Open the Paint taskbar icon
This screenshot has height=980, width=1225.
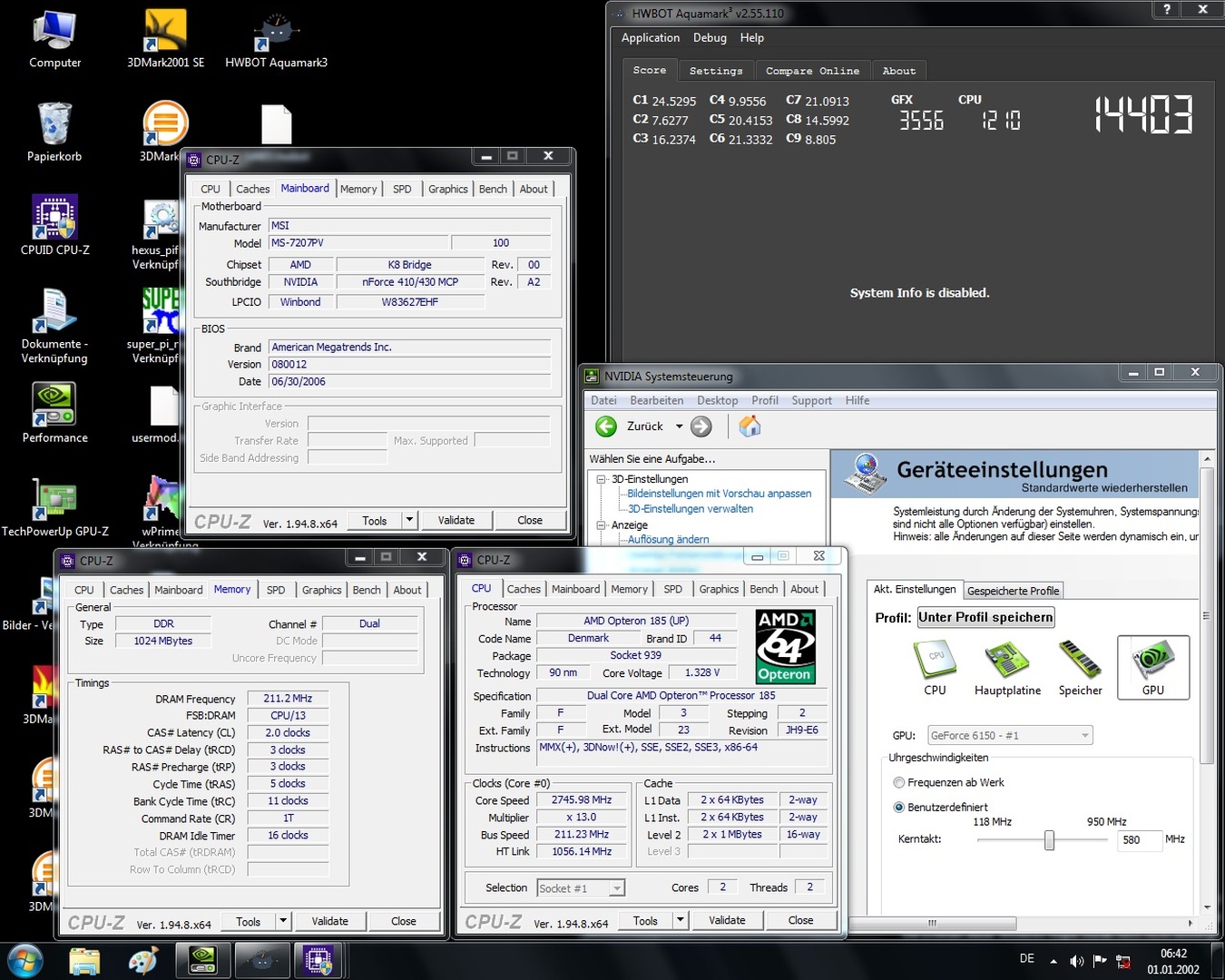click(142, 961)
